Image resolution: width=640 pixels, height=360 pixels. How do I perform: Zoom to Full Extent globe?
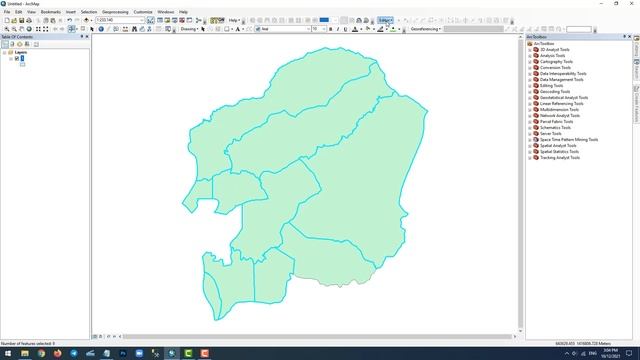point(29,29)
